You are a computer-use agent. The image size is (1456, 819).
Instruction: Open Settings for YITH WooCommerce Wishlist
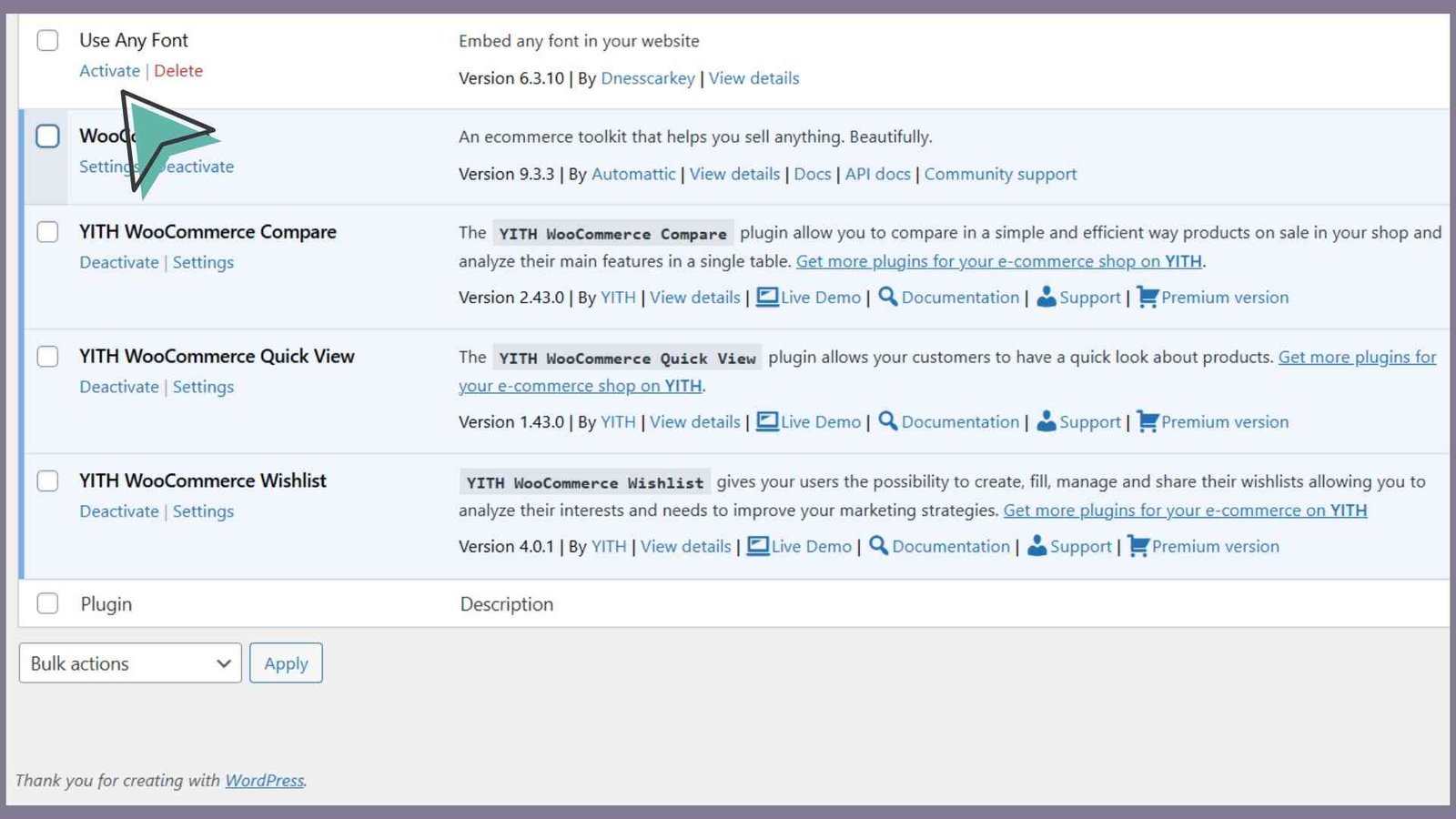click(203, 511)
